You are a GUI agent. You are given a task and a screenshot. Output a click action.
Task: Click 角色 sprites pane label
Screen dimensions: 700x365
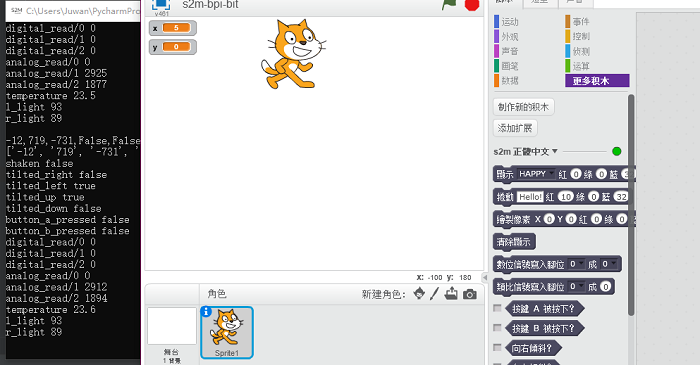tap(217, 294)
